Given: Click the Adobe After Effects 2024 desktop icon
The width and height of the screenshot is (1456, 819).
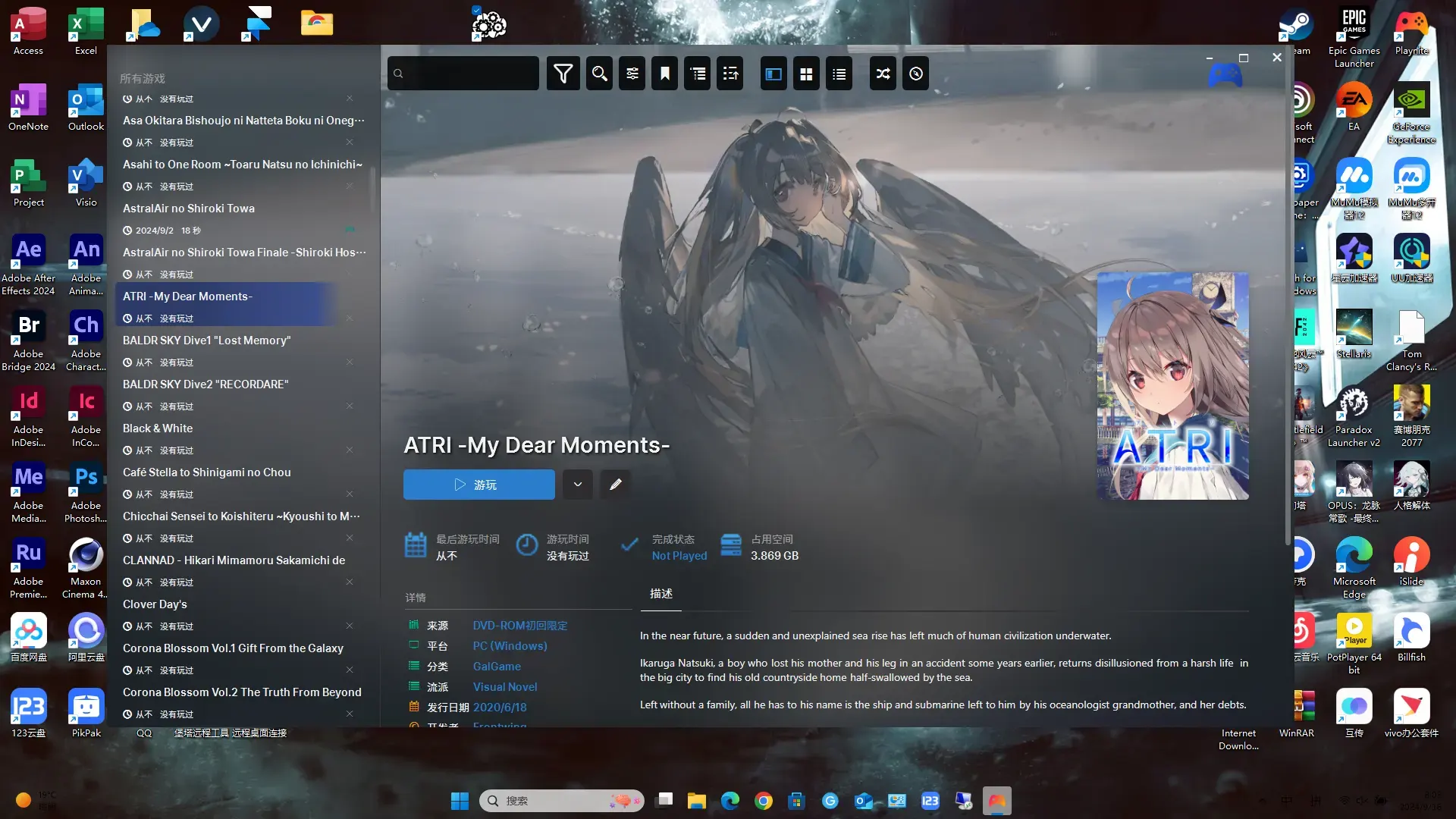Looking at the screenshot, I should [28, 265].
